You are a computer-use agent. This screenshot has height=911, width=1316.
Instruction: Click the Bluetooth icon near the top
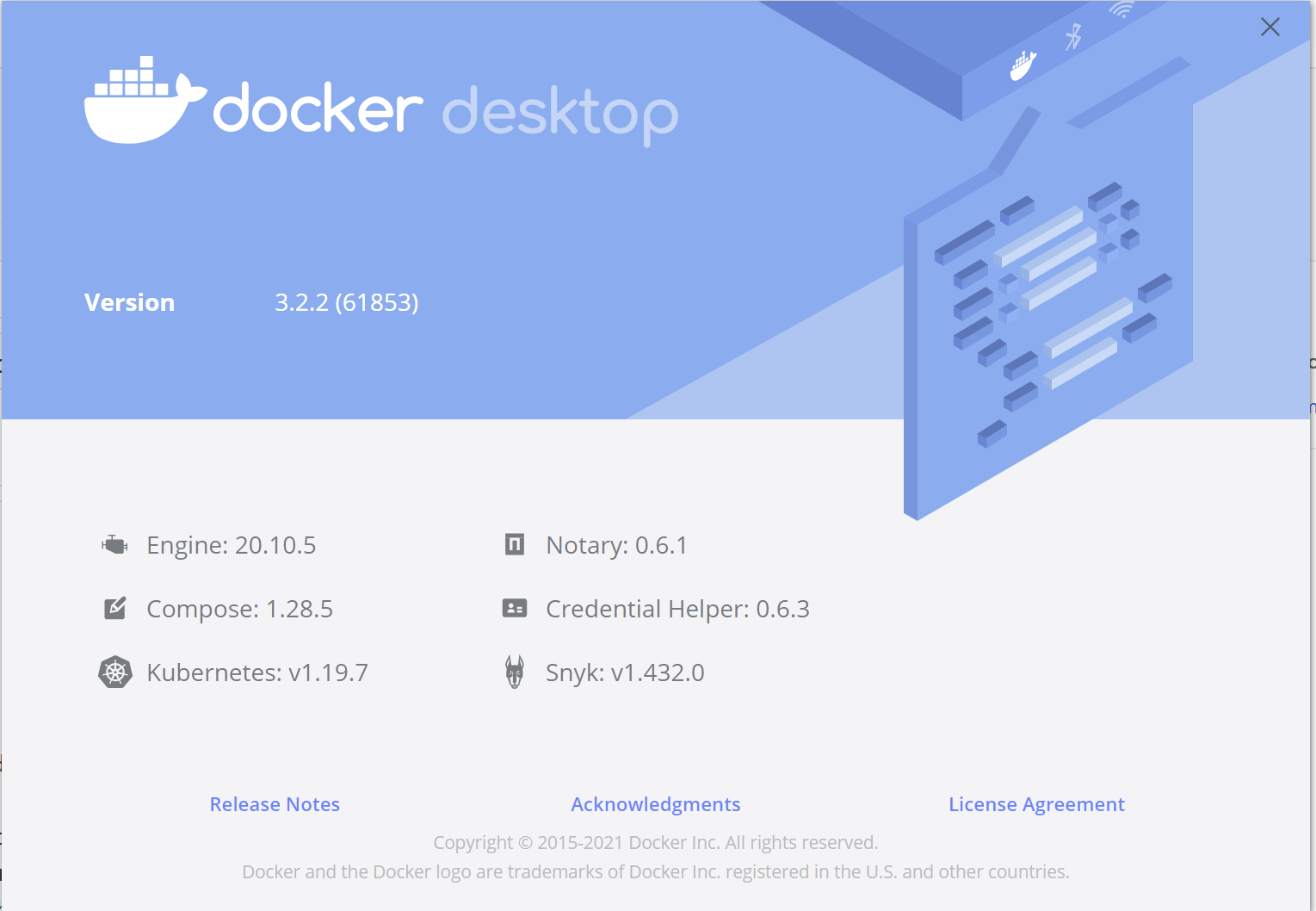1072,38
